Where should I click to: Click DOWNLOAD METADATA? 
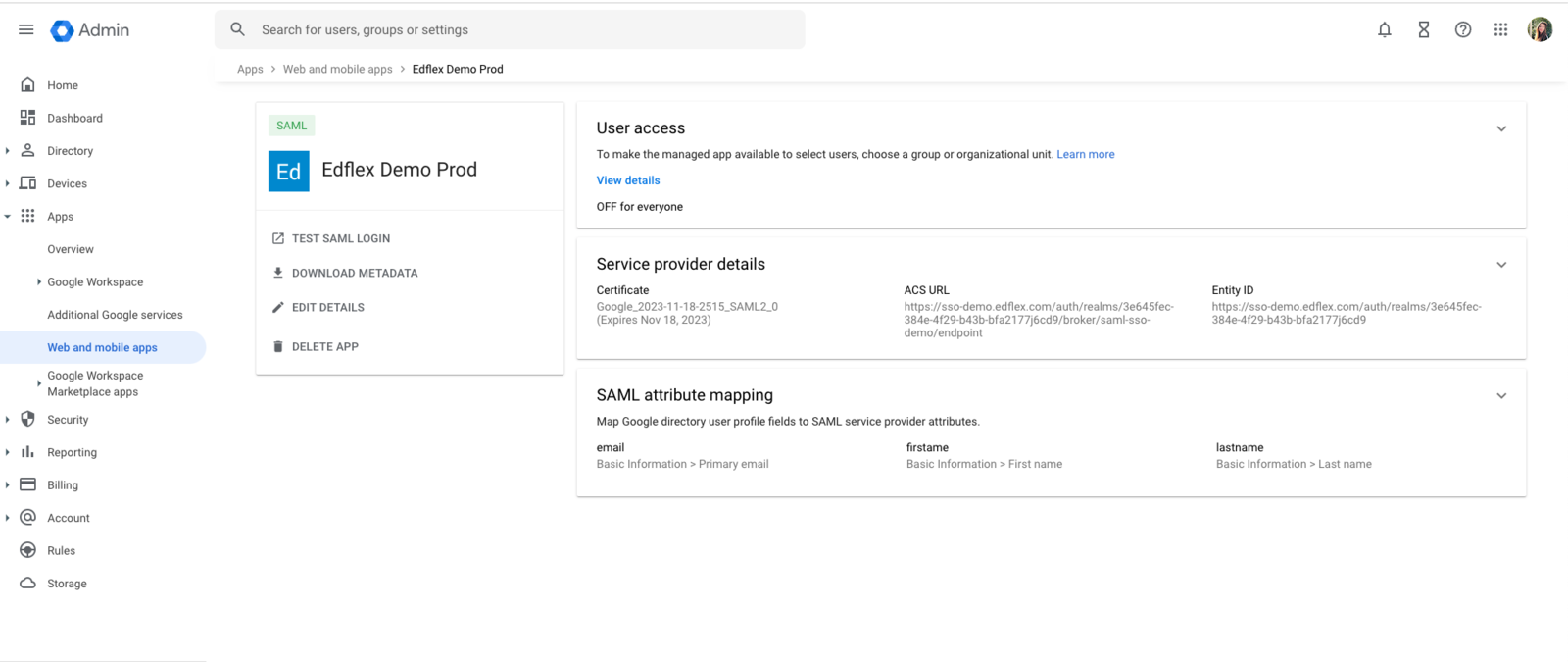[355, 273]
